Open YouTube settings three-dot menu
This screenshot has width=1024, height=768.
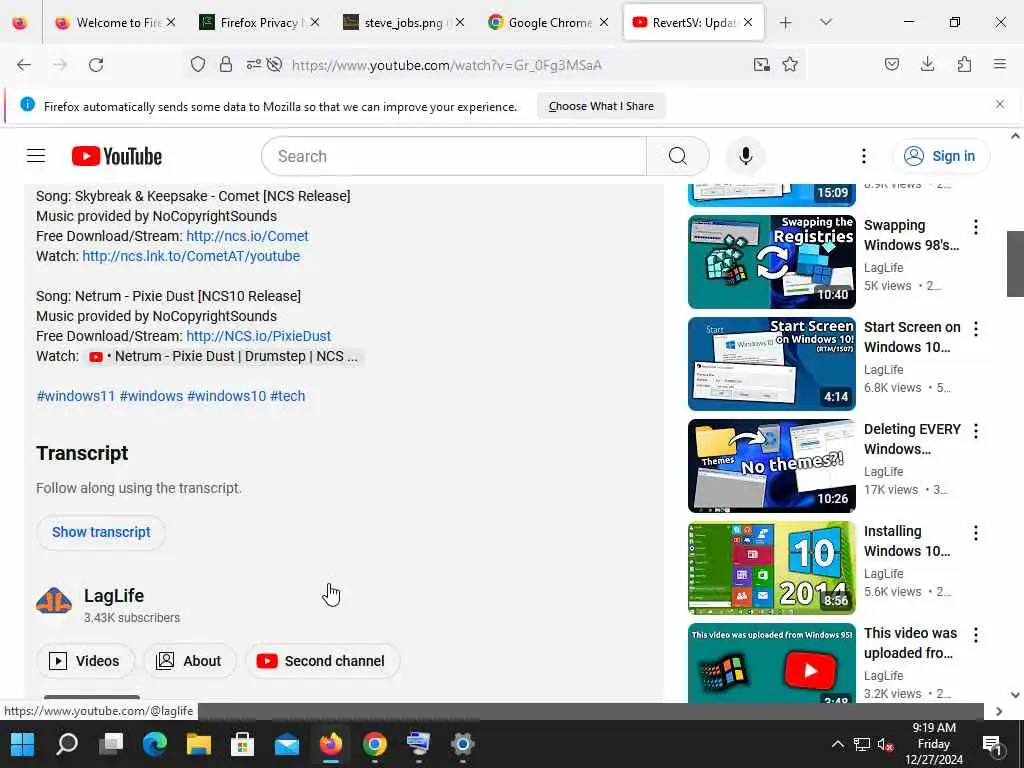point(863,156)
